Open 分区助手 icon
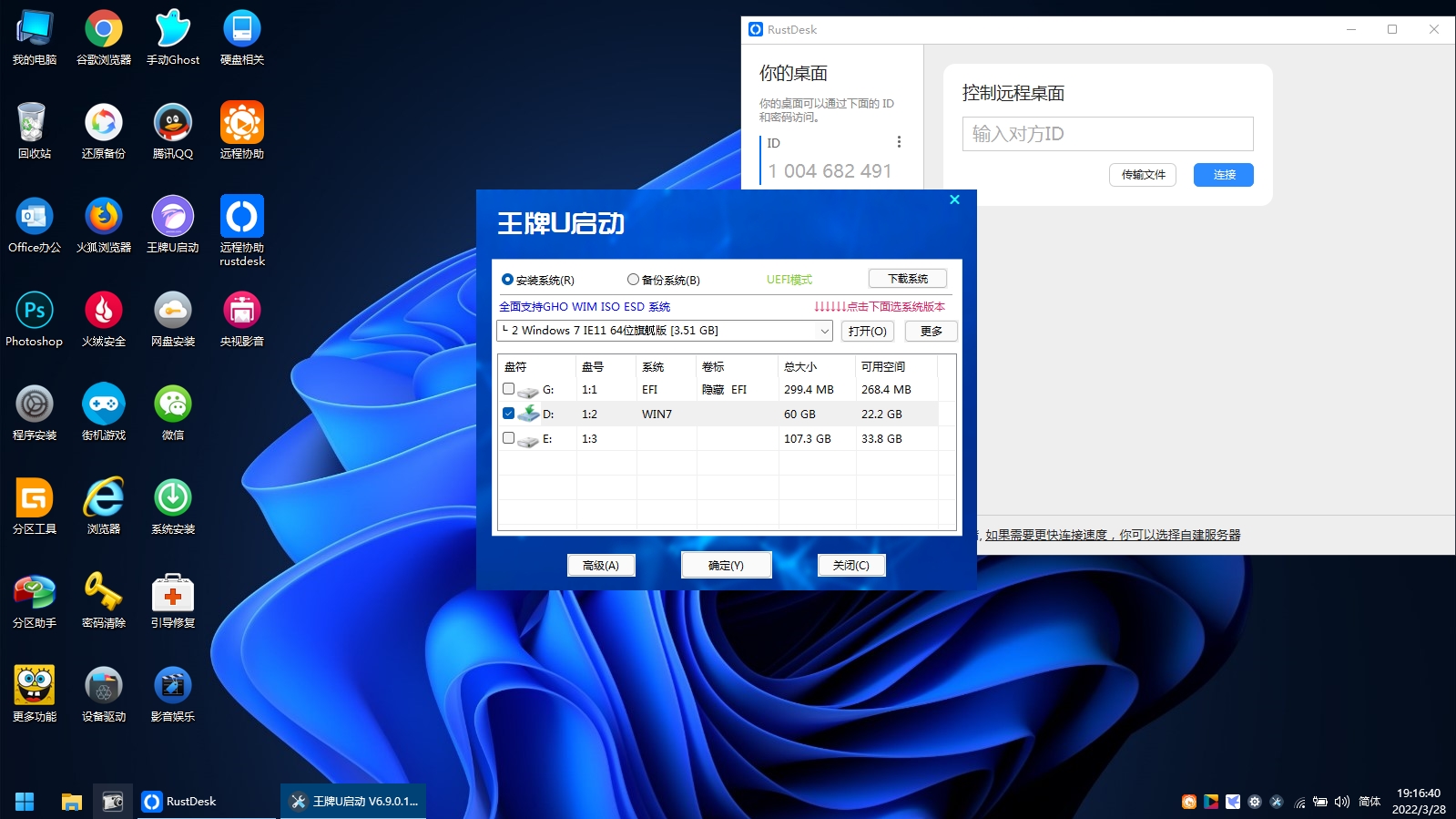 [35, 601]
